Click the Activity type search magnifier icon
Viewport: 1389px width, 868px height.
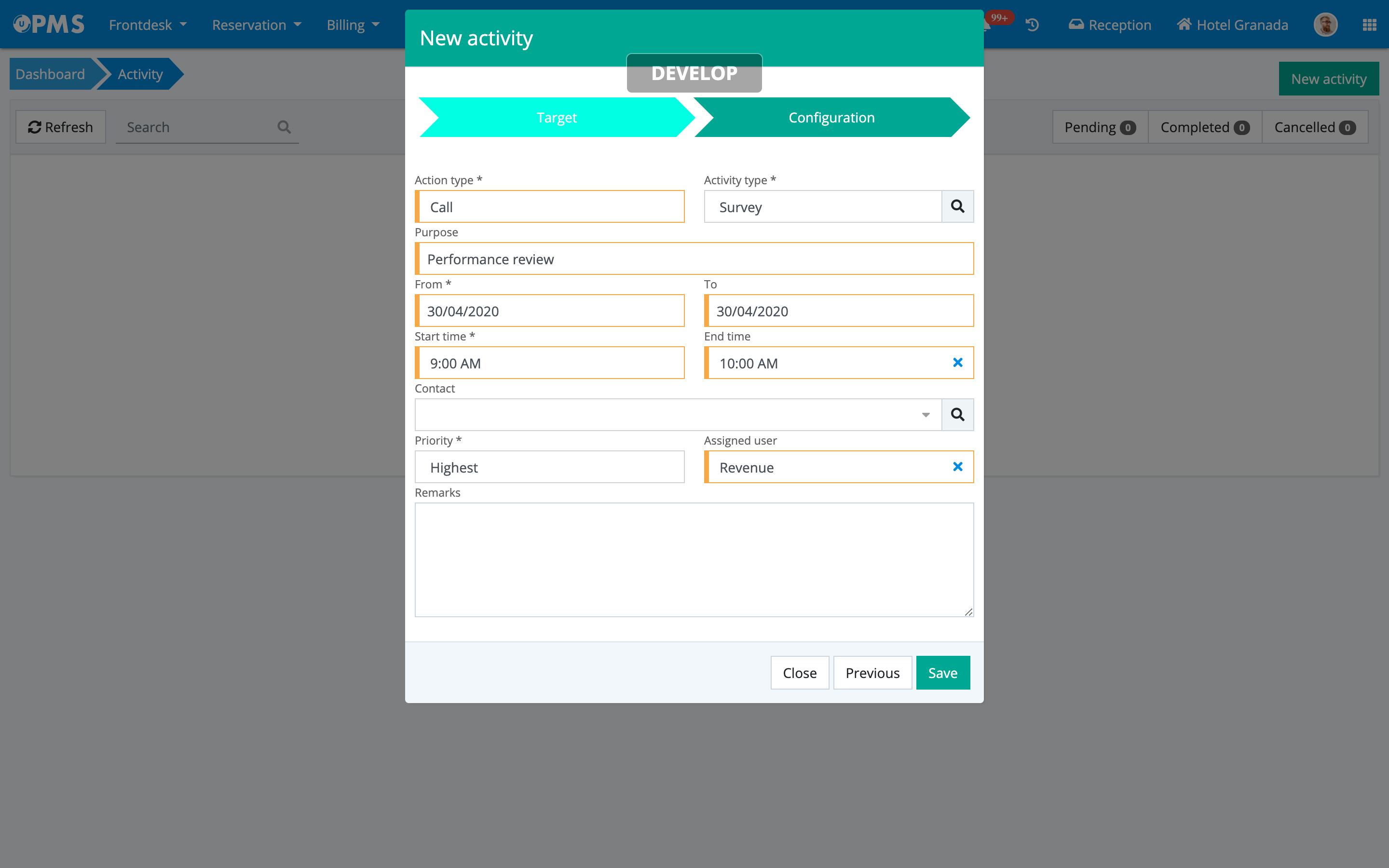pos(957,207)
